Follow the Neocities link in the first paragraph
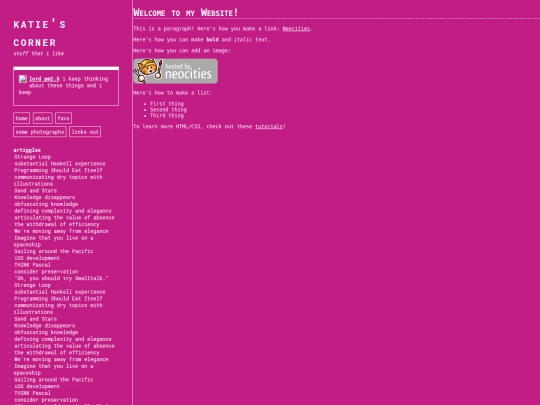This screenshot has width=540, height=405. tap(296, 29)
